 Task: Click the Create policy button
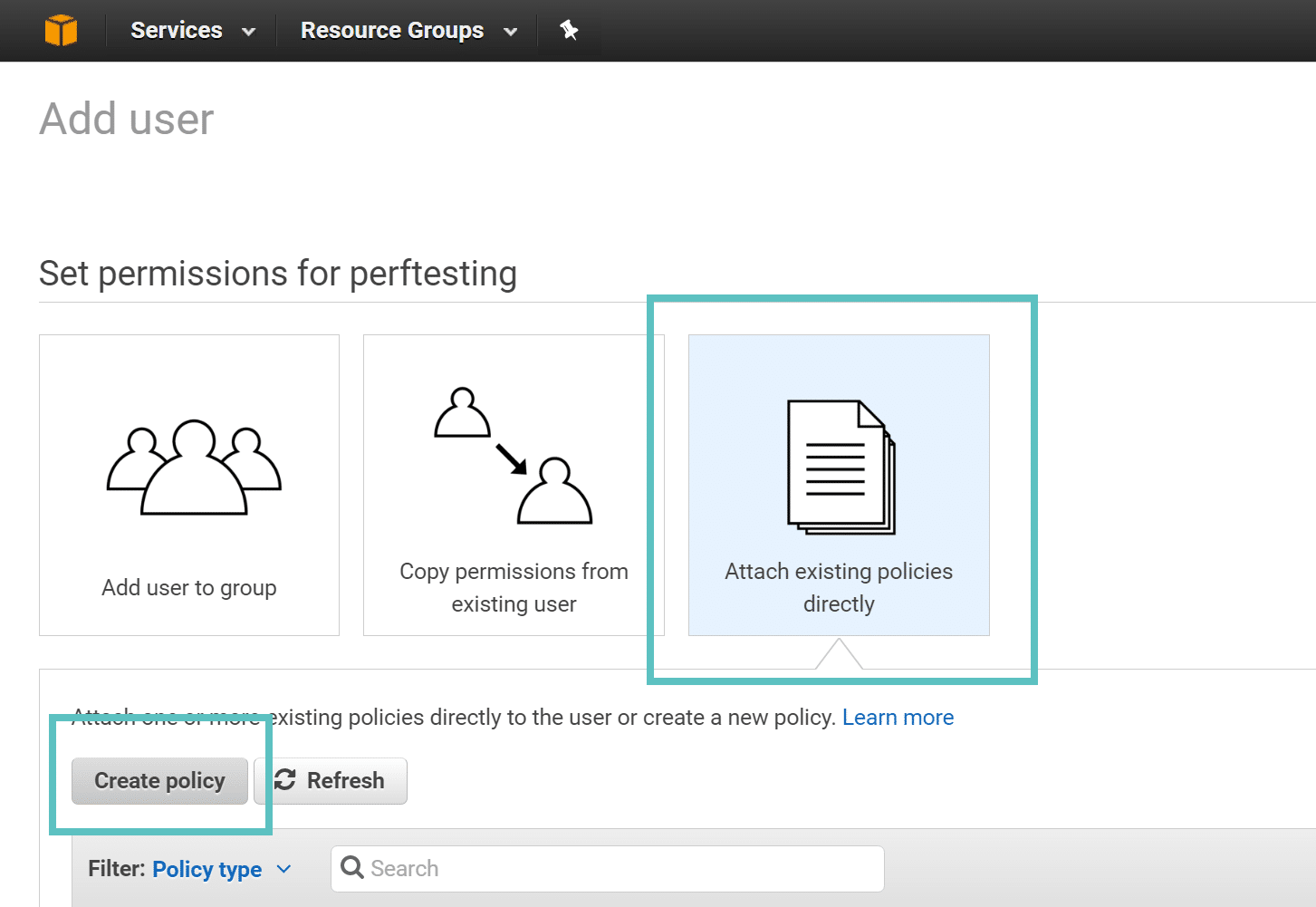pyautogui.click(x=159, y=780)
